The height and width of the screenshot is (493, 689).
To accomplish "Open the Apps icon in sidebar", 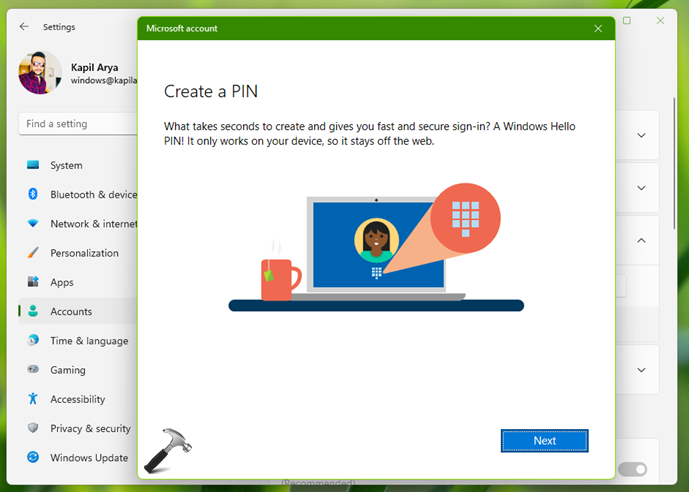I will (x=33, y=282).
